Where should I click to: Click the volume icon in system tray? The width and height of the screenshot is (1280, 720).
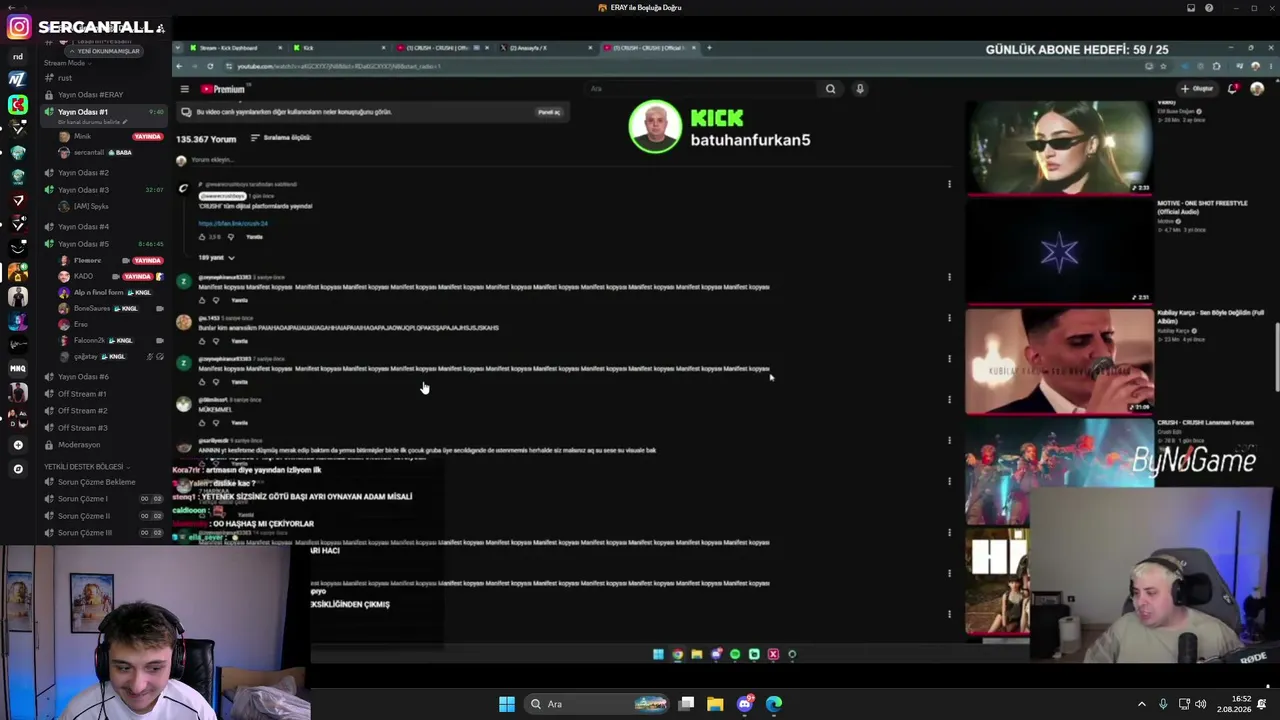[x=1200, y=704]
